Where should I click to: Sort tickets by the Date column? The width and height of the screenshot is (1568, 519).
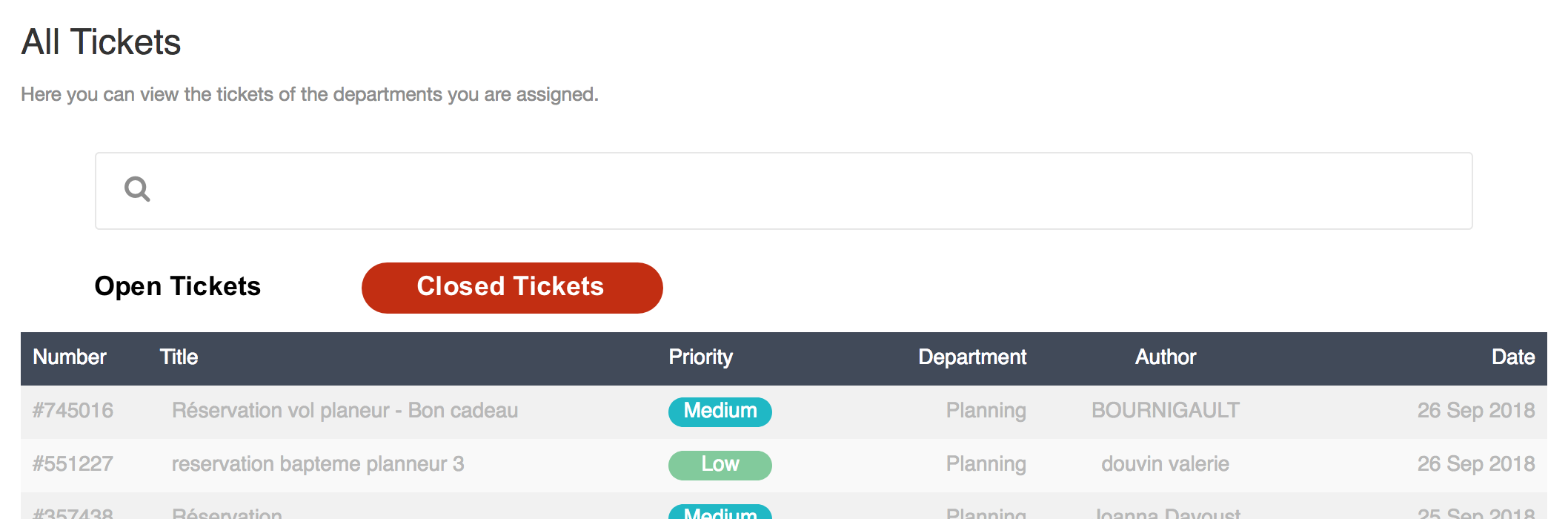click(x=1512, y=357)
